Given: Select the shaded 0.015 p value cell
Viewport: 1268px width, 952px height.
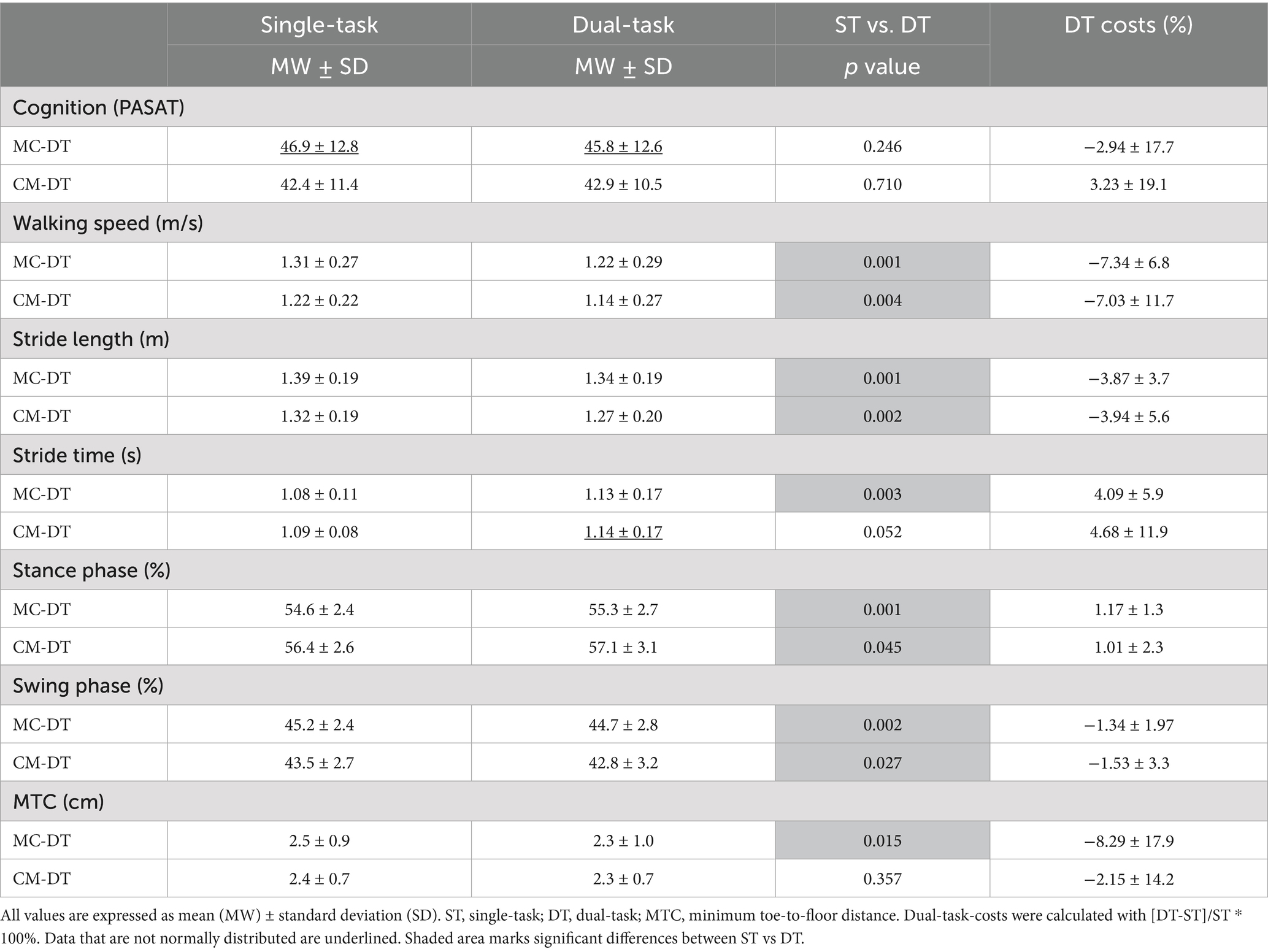Looking at the screenshot, I should click(882, 840).
